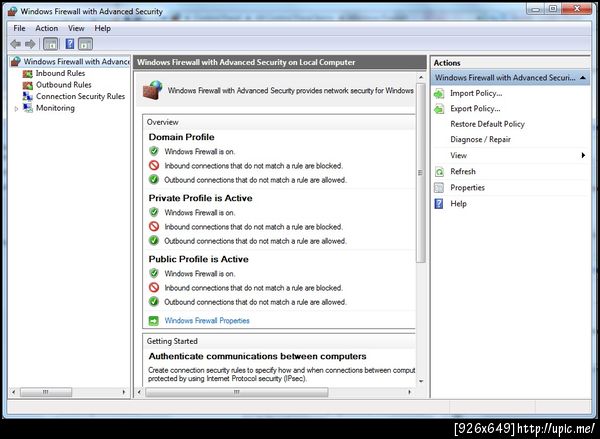
Task: Click Domain Profile green firewall-on check icon
Action: [x=154, y=152]
